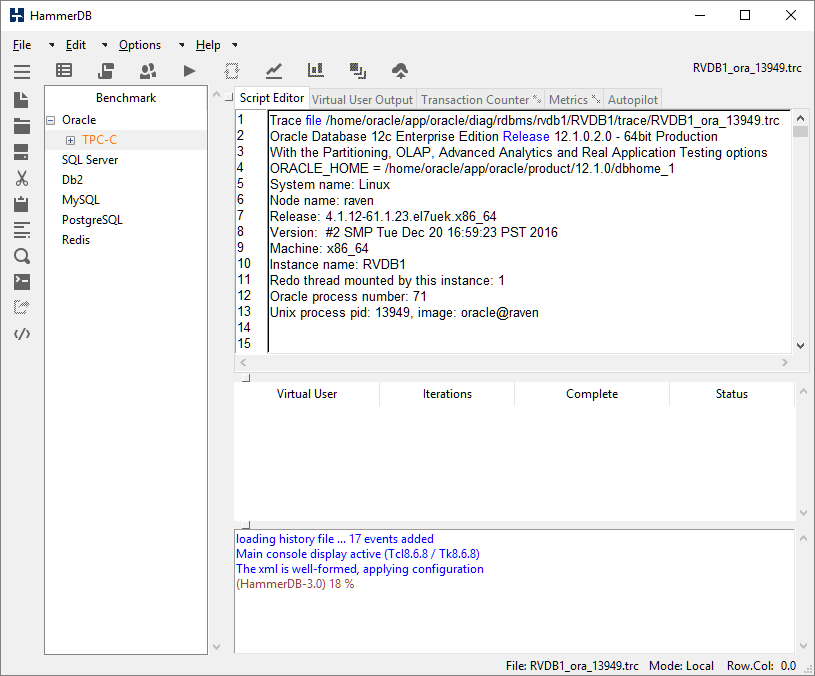
Task: Select the TPC-C tree item label
Action: (x=99, y=140)
